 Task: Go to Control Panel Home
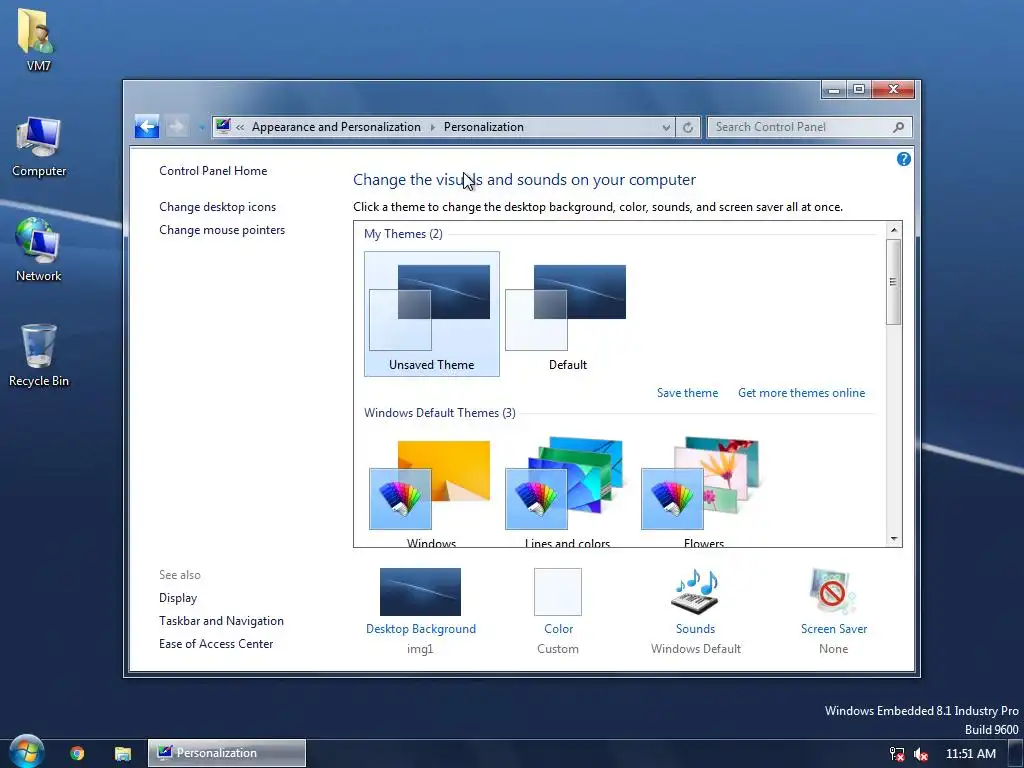coord(213,170)
